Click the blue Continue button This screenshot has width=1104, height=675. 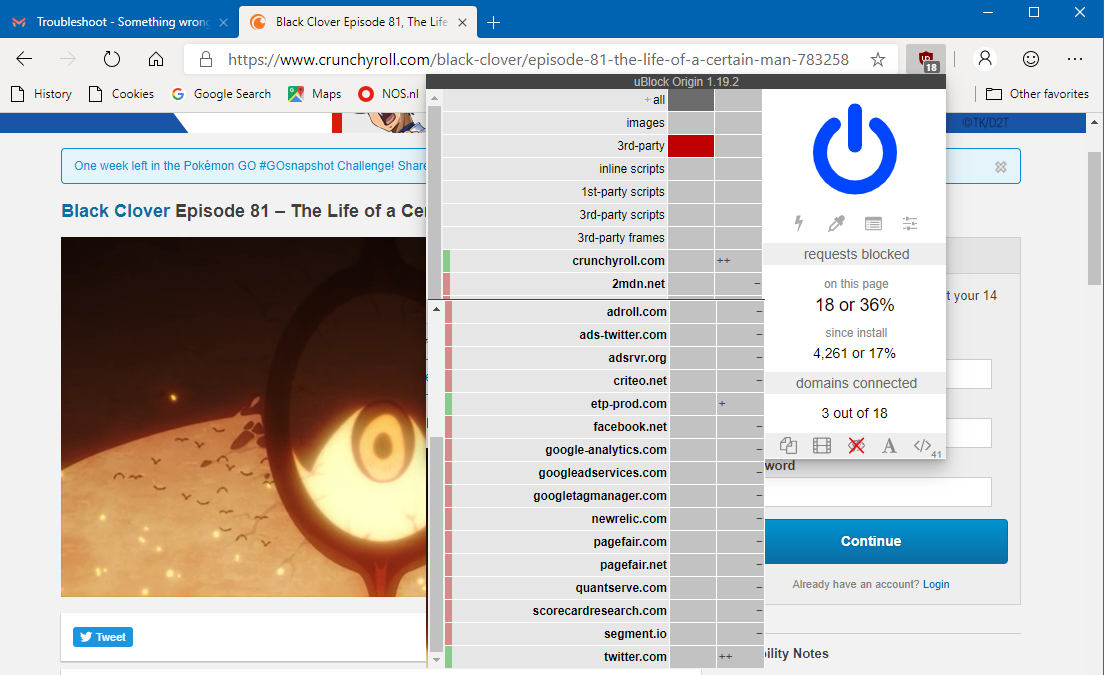pos(886,541)
